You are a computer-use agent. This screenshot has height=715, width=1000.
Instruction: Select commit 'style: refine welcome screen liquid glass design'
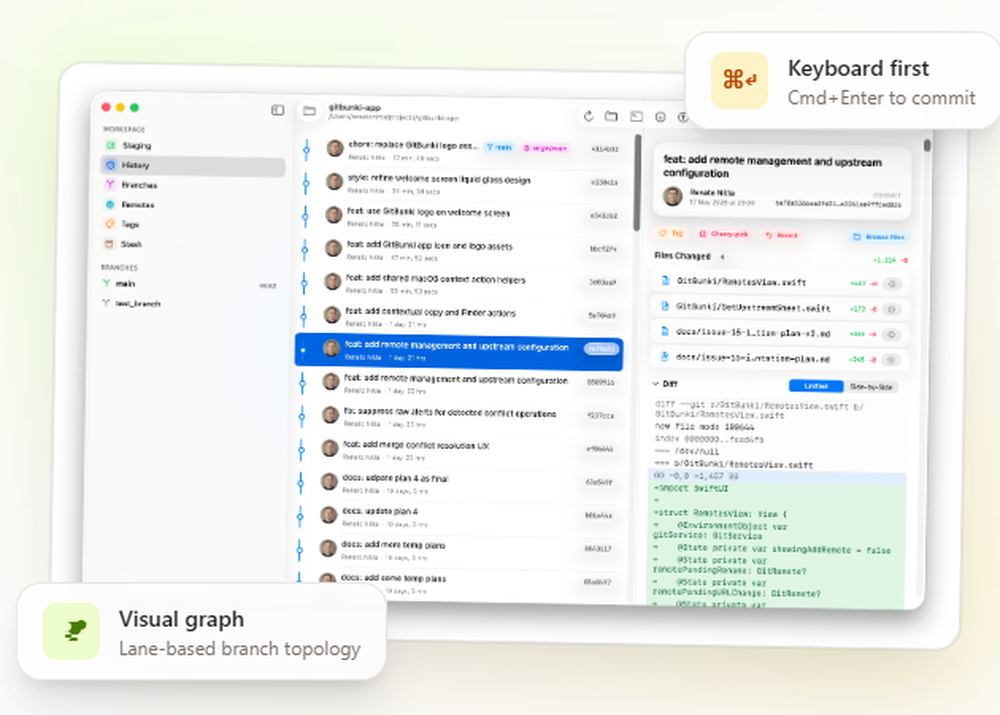(x=460, y=184)
